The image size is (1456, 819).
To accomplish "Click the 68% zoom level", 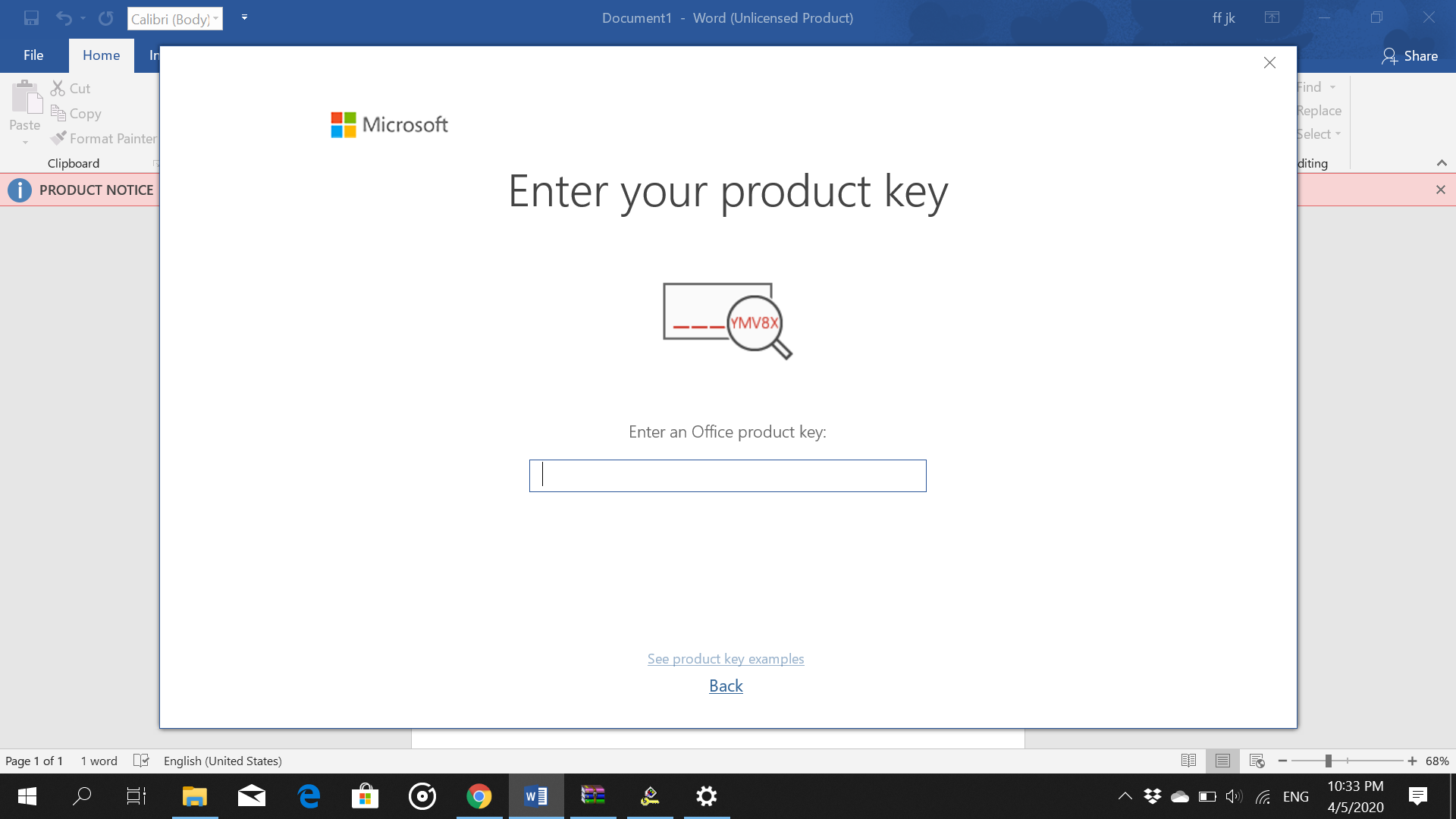I will point(1437,761).
